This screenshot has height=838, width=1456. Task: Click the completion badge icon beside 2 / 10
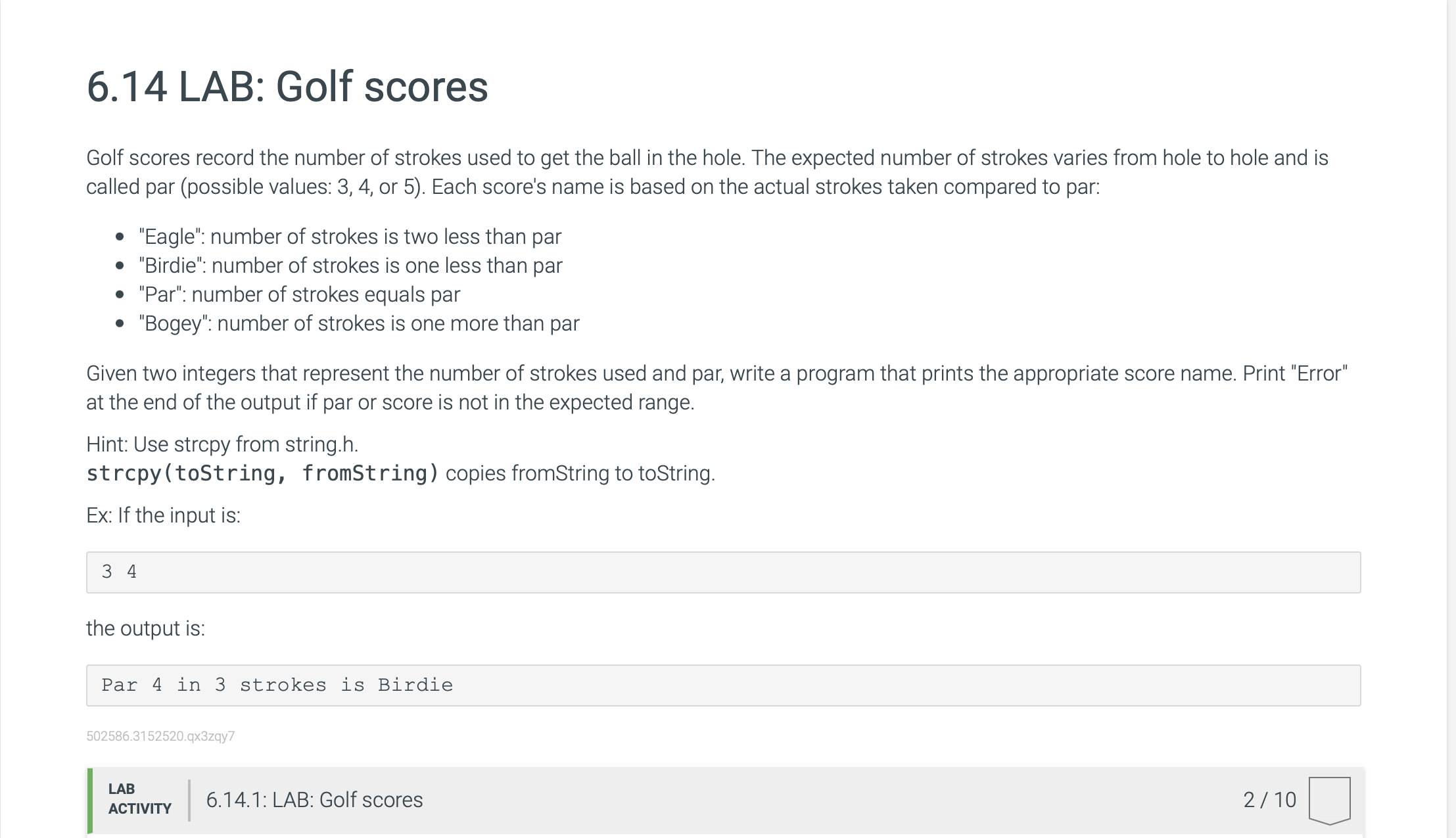(1329, 800)
